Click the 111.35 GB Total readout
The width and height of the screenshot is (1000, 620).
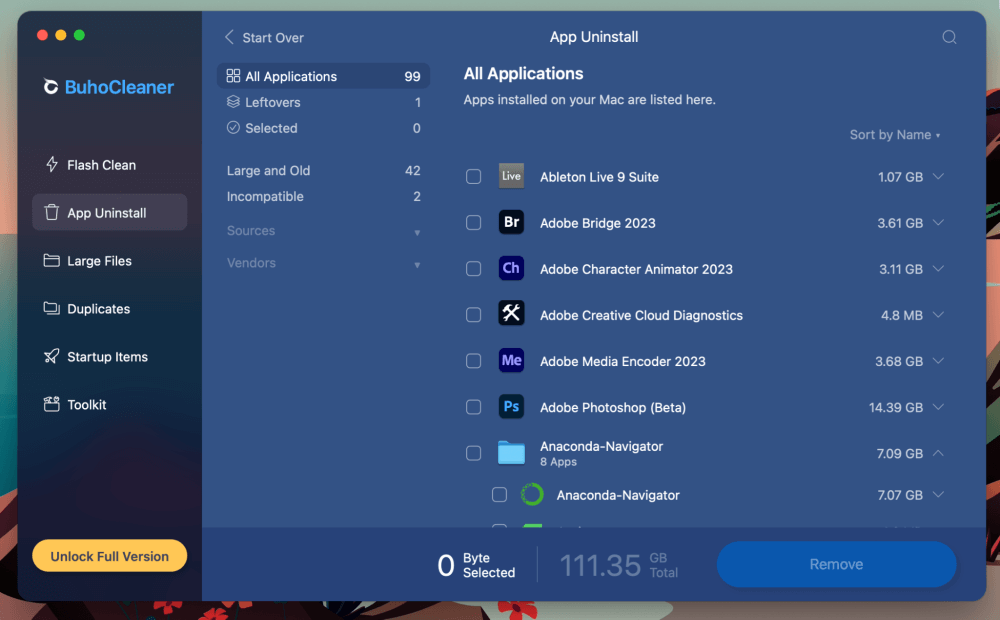[619, 565]
